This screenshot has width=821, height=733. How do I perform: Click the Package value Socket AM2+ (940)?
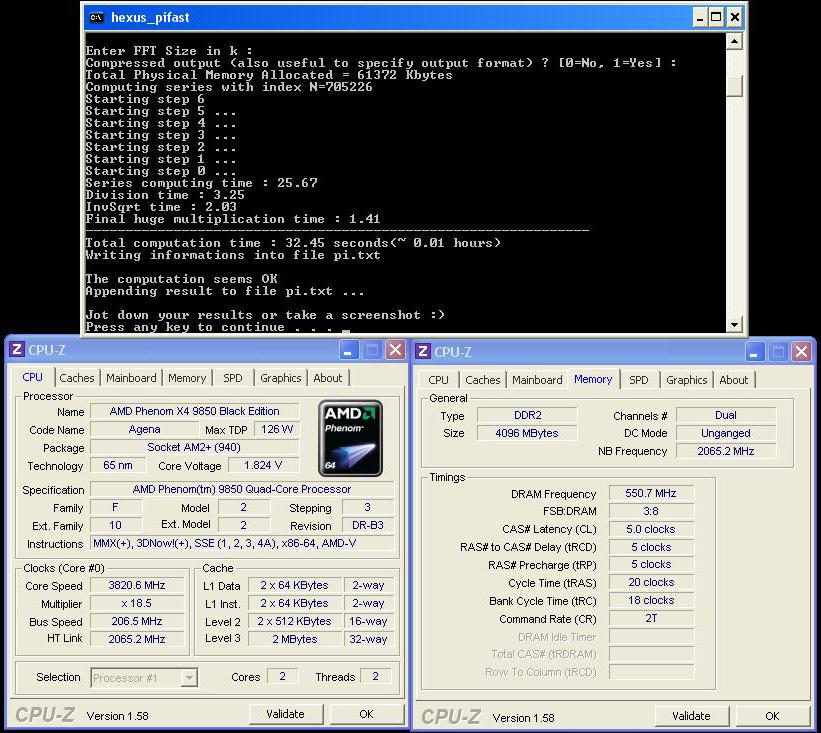tap(194, 448)
